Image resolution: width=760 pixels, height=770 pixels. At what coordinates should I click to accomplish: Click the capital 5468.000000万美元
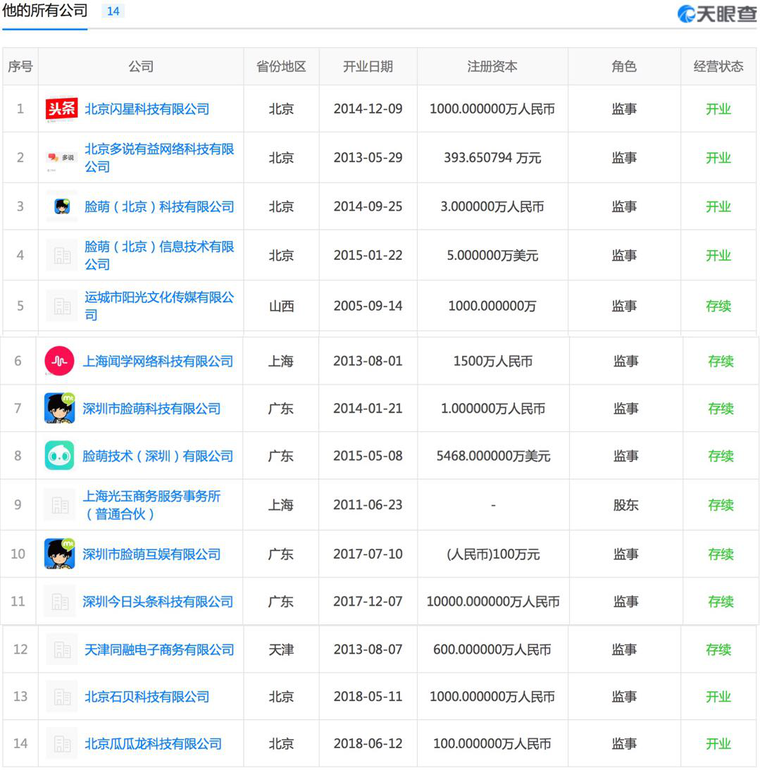tap(493, 456)
